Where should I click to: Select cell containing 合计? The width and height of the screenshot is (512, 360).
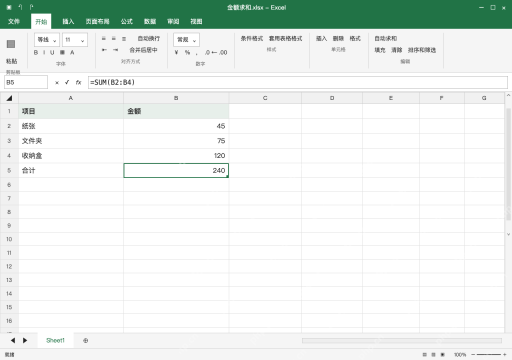click(71, 170)
